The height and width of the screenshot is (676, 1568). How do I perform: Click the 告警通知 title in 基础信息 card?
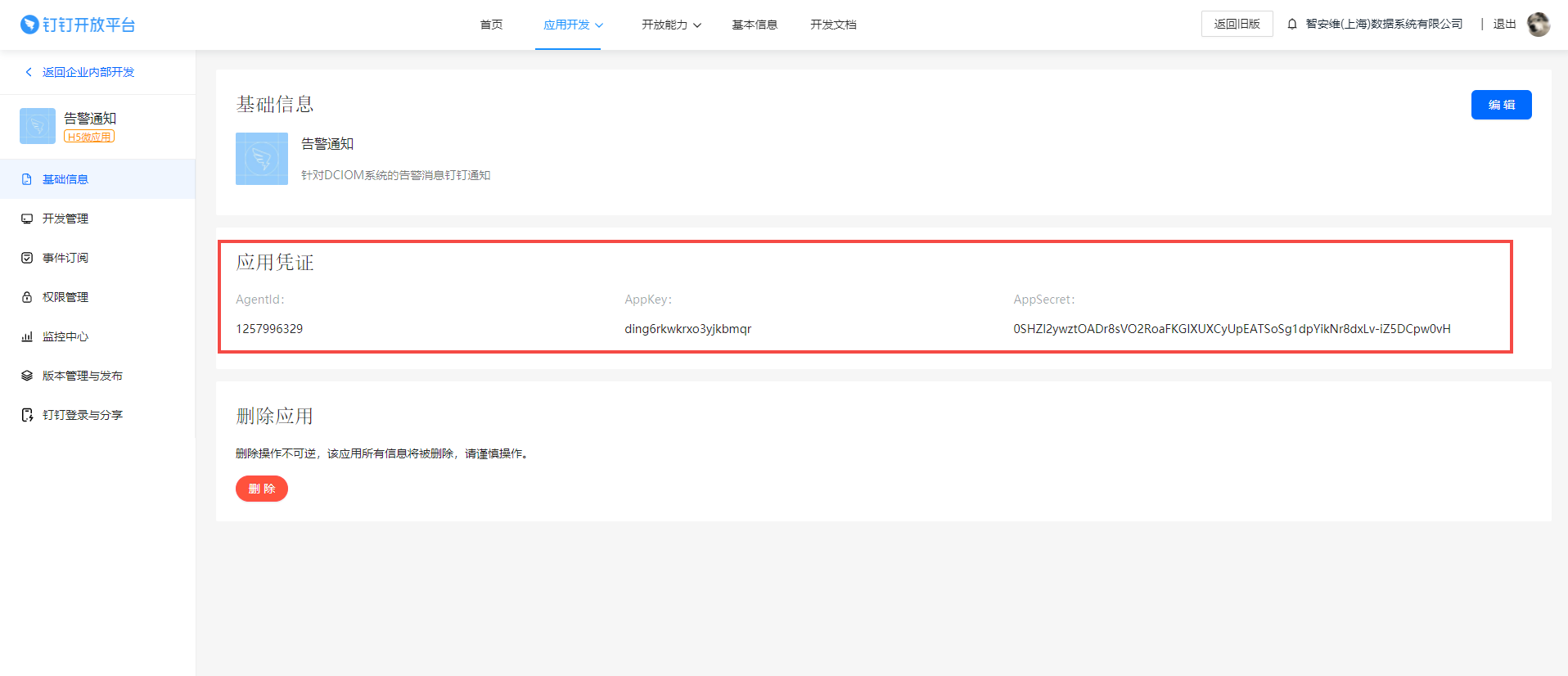pyautogui.click(x=327, y=144)
